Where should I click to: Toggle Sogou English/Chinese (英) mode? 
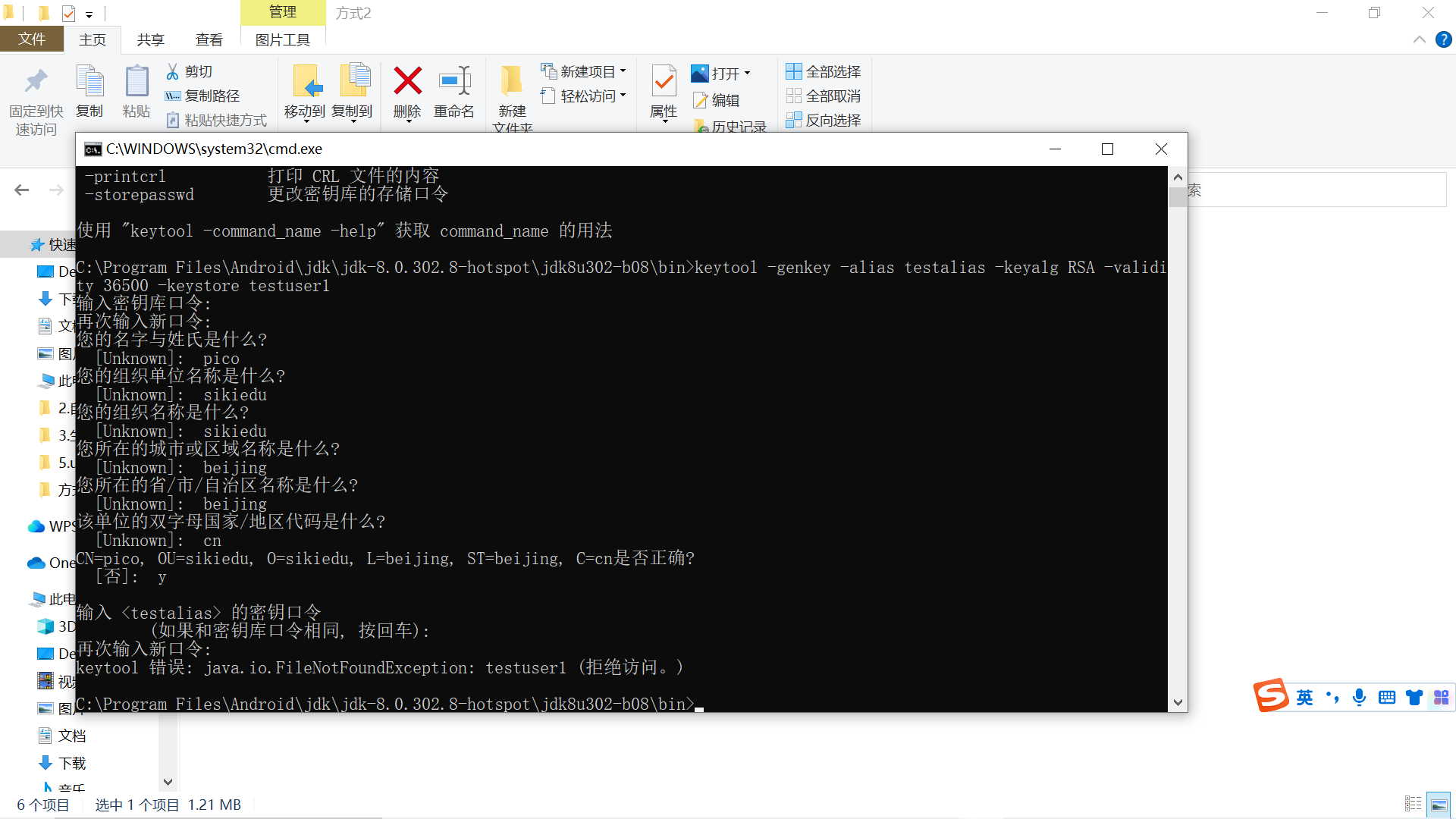tap(1304, 697)
